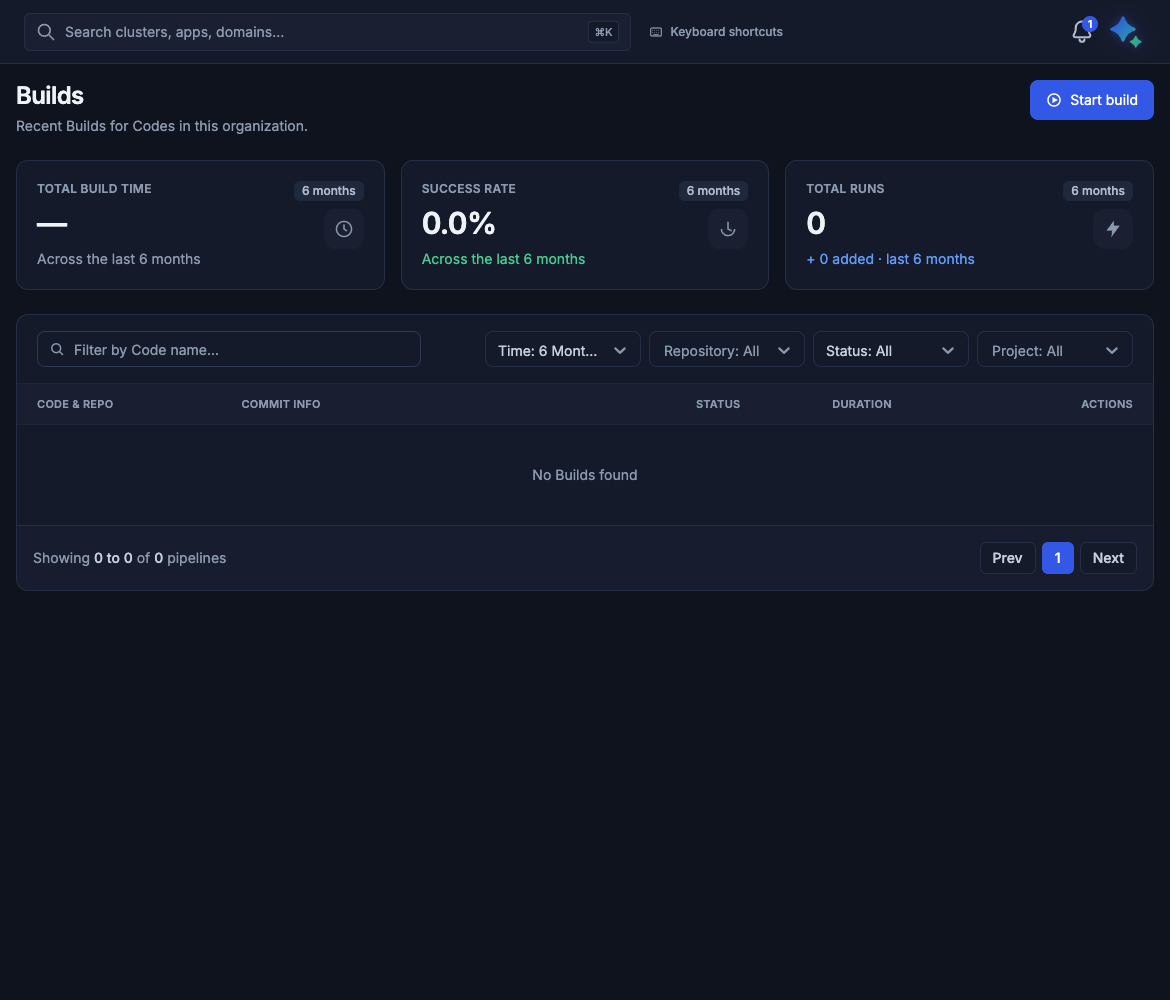
Task: Click the keyboard icon beside Keyboard shortcuts
Action: pyautogui.click(x=656, y=32)
